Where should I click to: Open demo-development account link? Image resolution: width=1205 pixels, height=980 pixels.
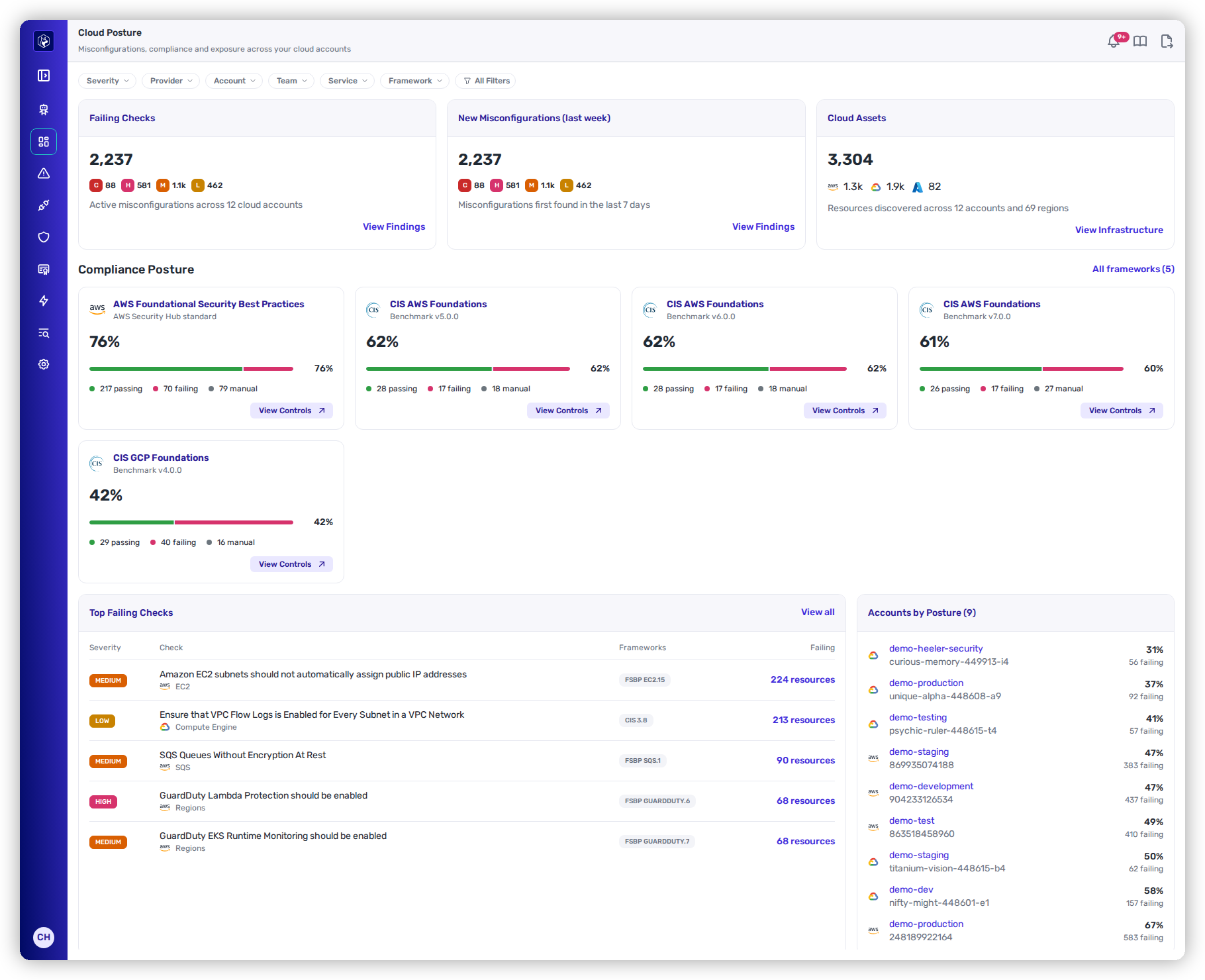pyautogui.click(x=931, y=786)
